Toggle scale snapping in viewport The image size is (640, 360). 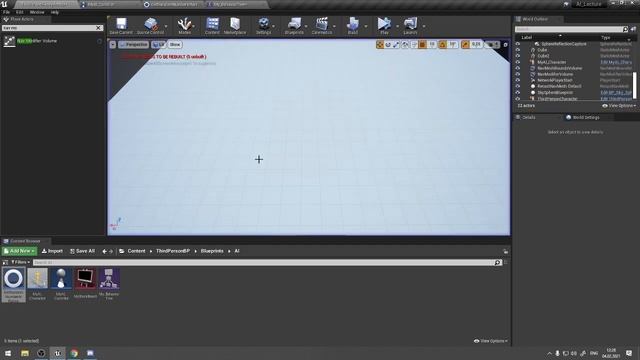pos(465,44)
